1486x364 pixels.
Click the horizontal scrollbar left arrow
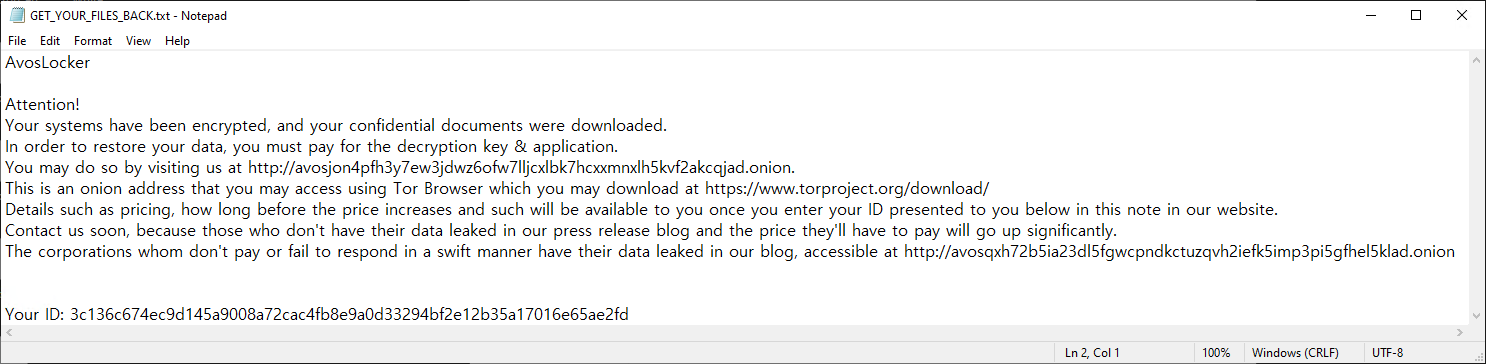pyautogui.click(x=9, y=332)
